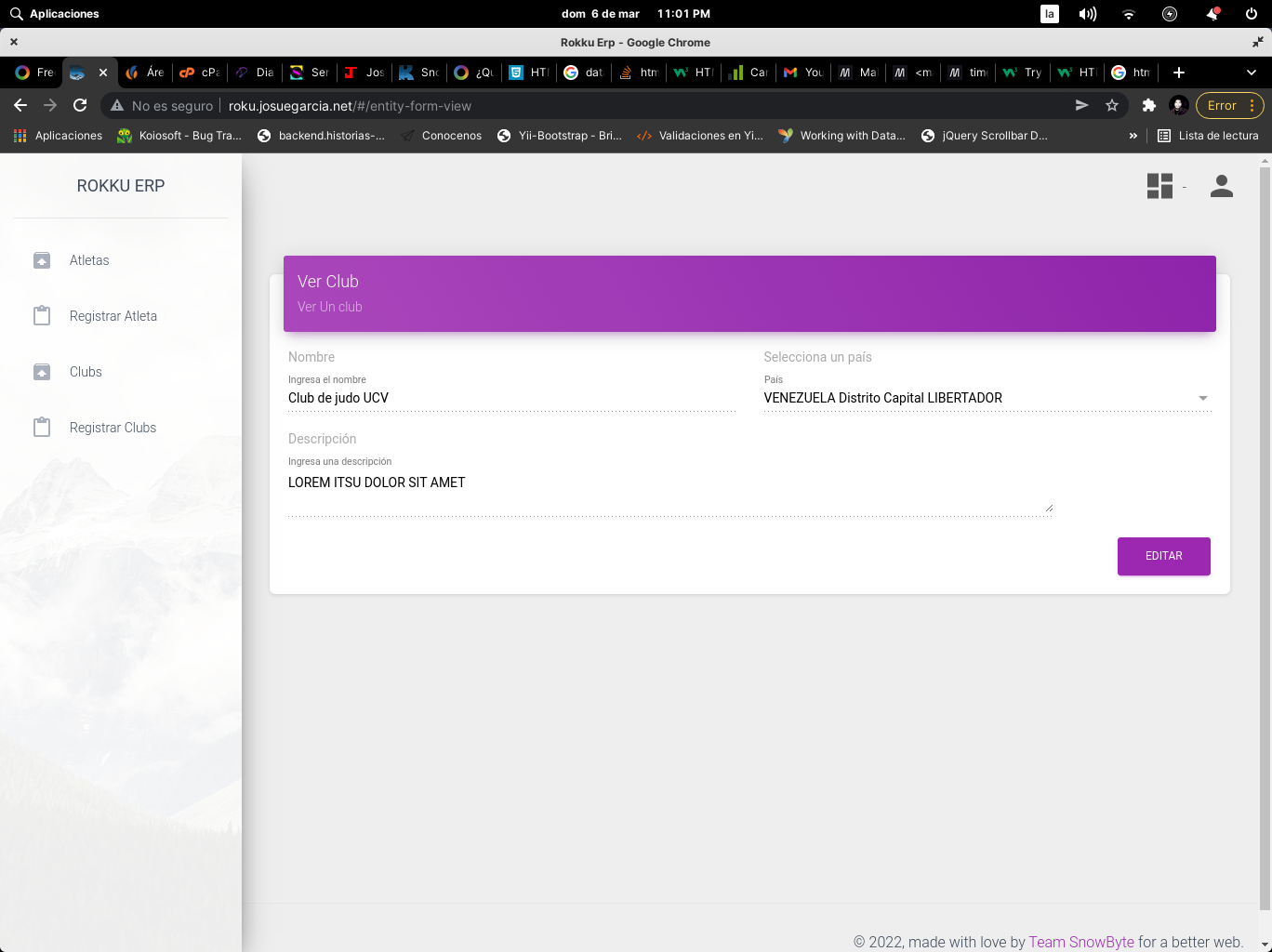The width and height of the screenshot is (1272, 952).
Task: Click the dashboard grid icon
Action: [1159, 186]
